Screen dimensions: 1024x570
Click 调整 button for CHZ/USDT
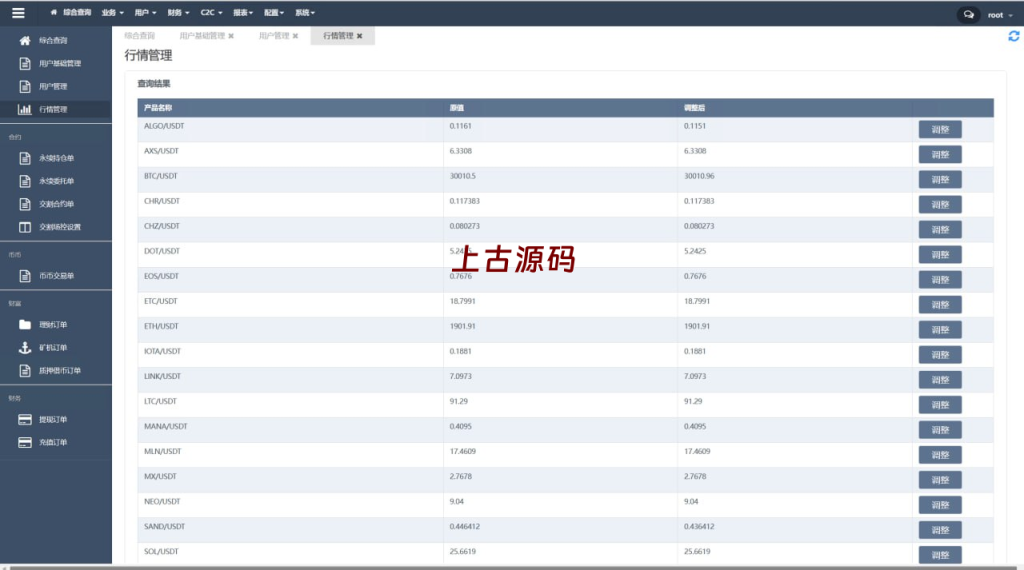(940, 230)
